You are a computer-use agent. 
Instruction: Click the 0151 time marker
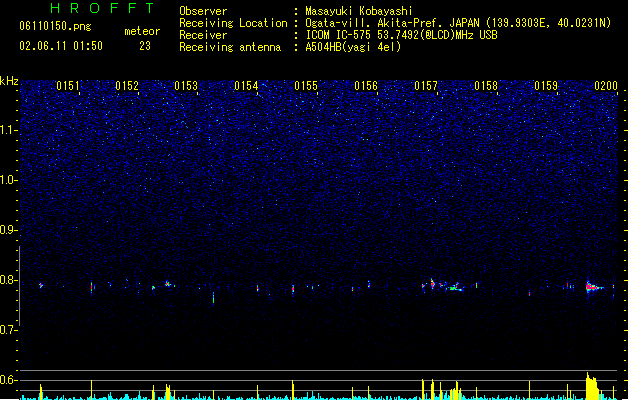coord(67,86)
